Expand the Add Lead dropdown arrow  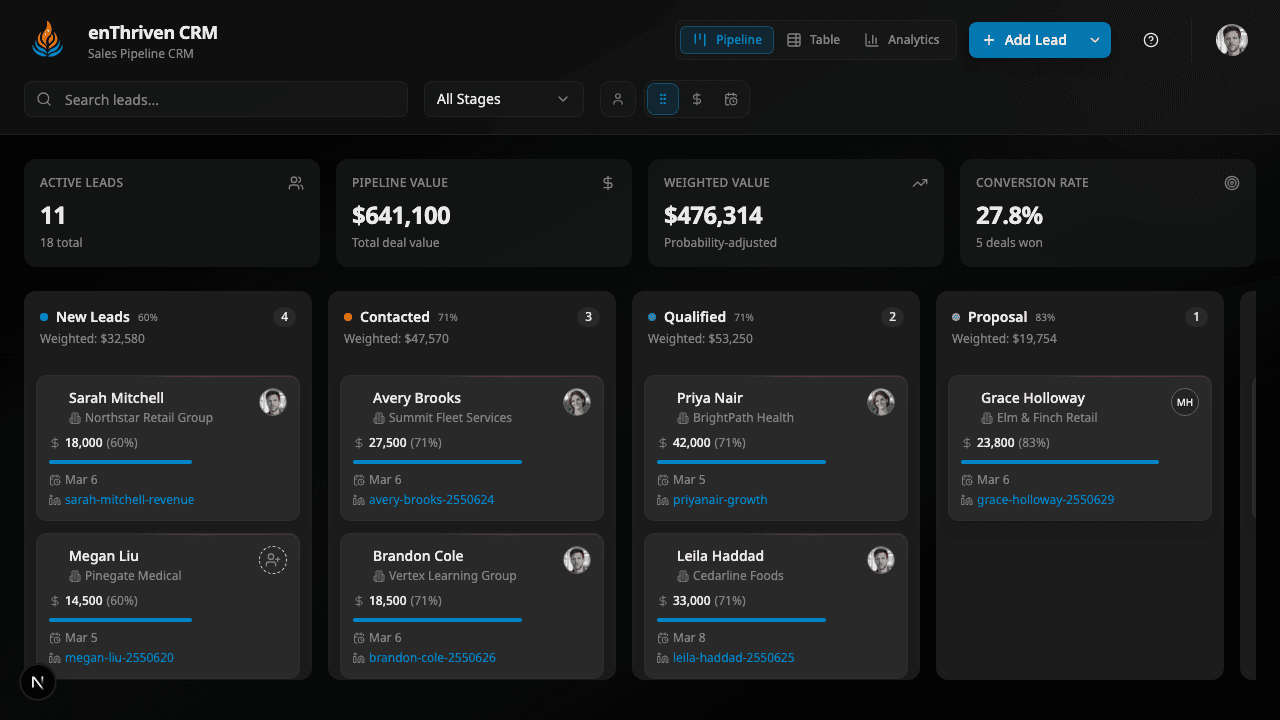pyautogui.click(x=1095, y=40)
